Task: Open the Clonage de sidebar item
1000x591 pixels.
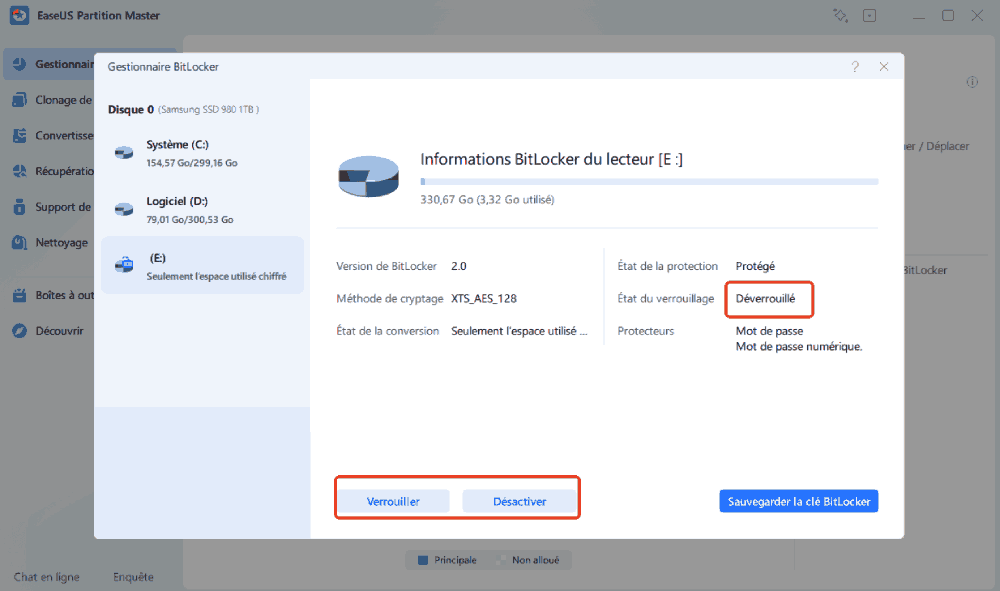Action: pyautogui.click(x=49, y=99)
